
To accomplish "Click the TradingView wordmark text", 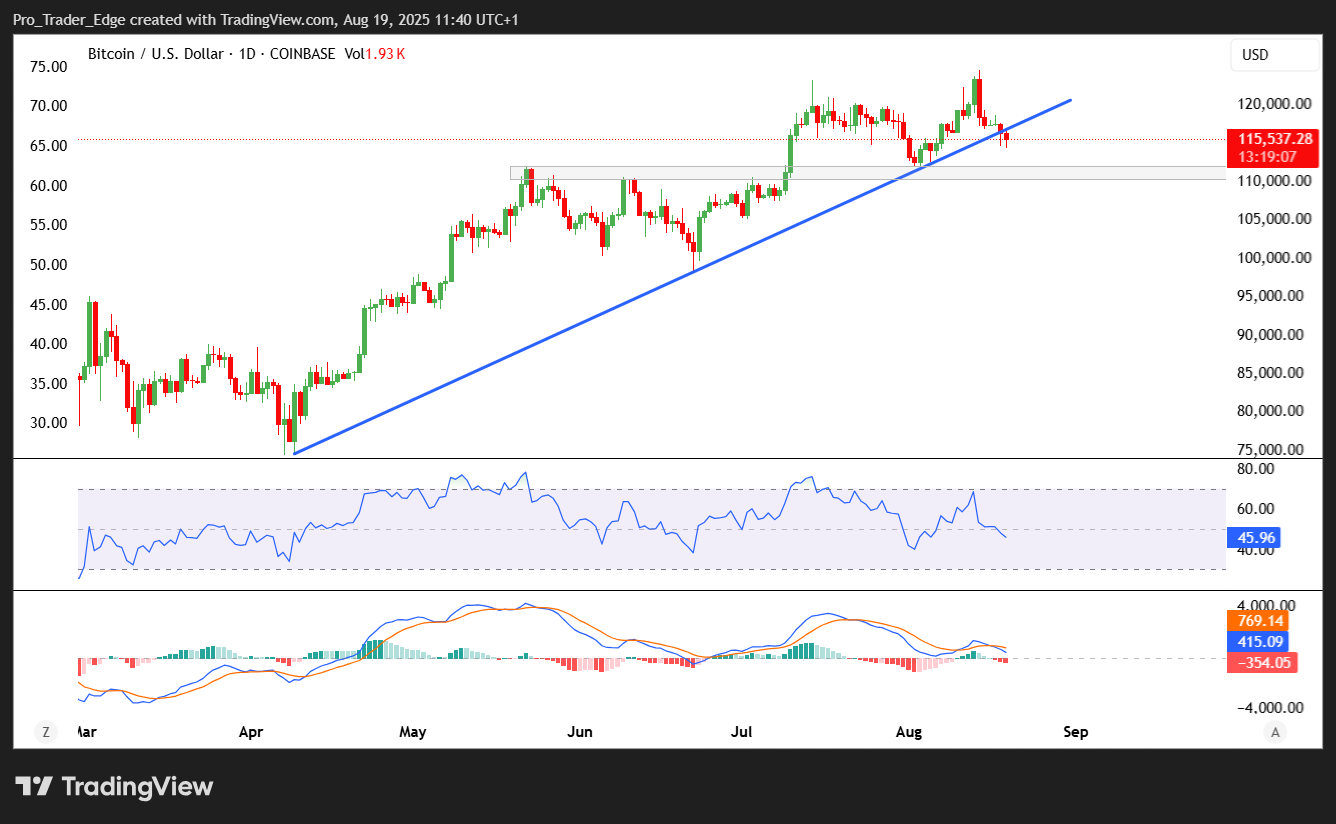I will click(x=138, y=787).
